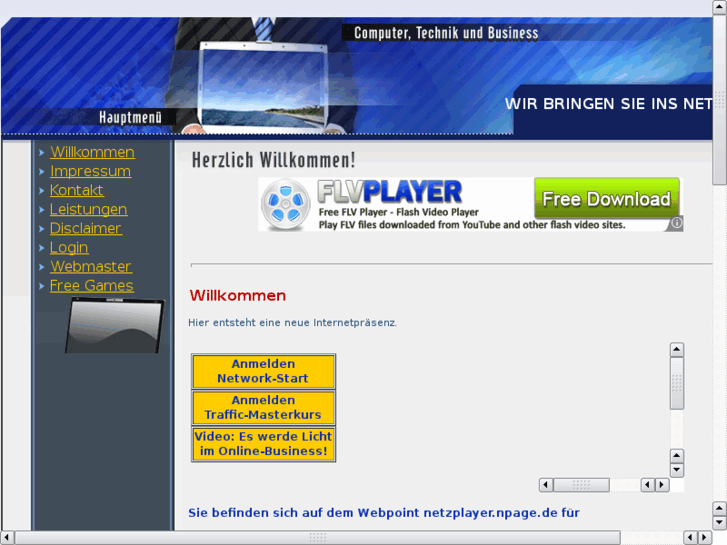Open the Webmaster menu entry
727x545 pixels.
tap(91, 267)
